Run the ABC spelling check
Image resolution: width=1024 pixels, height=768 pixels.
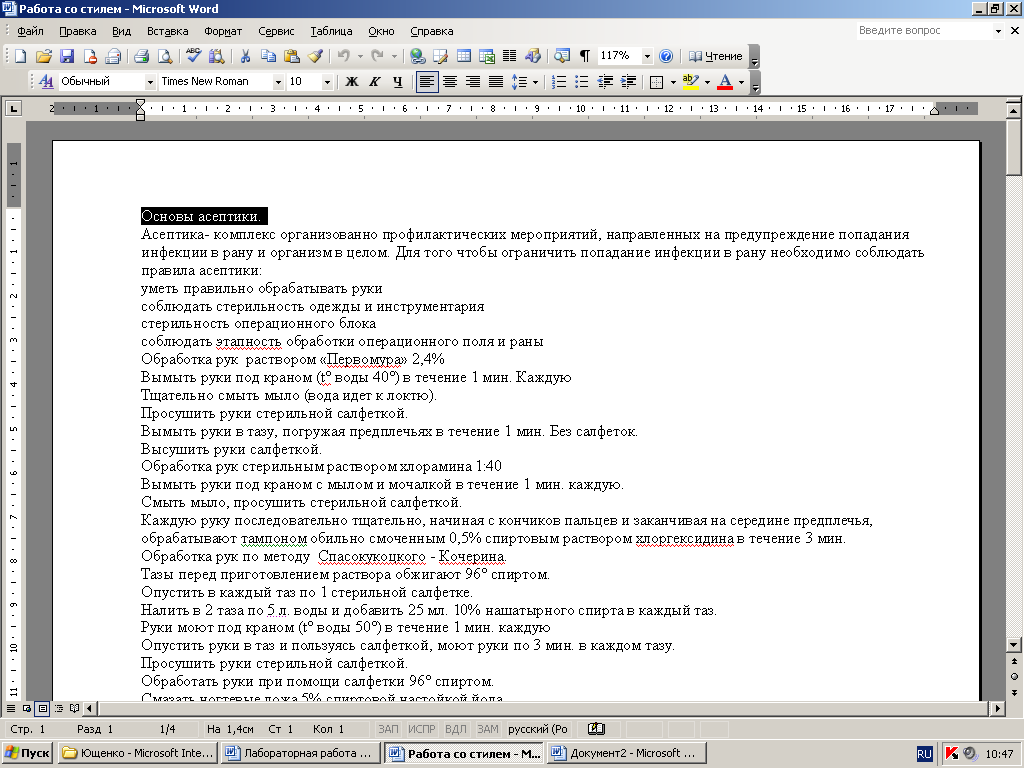pyautogui.click(x=193, y=56)
